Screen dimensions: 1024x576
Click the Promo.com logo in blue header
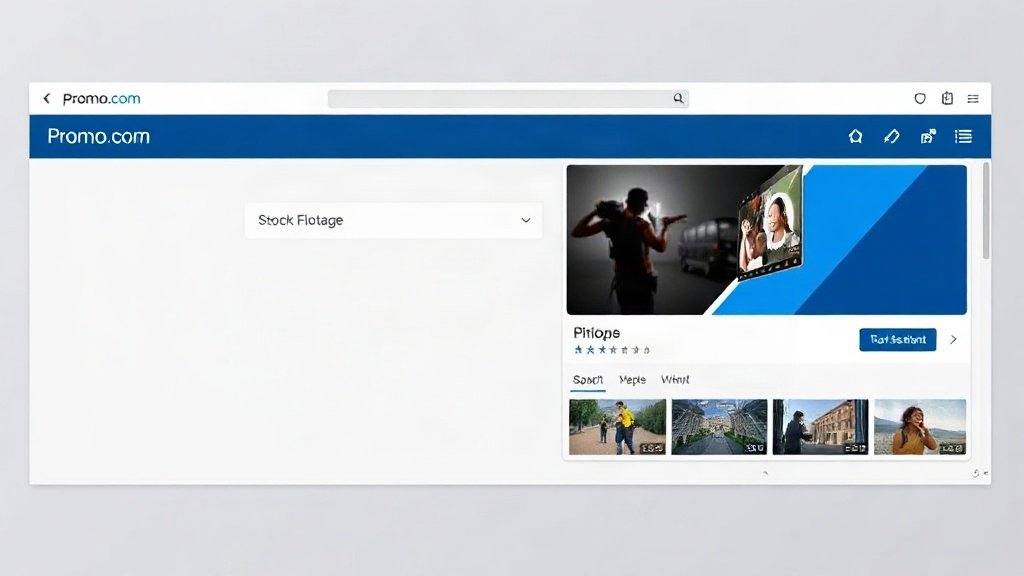(99, 136)
